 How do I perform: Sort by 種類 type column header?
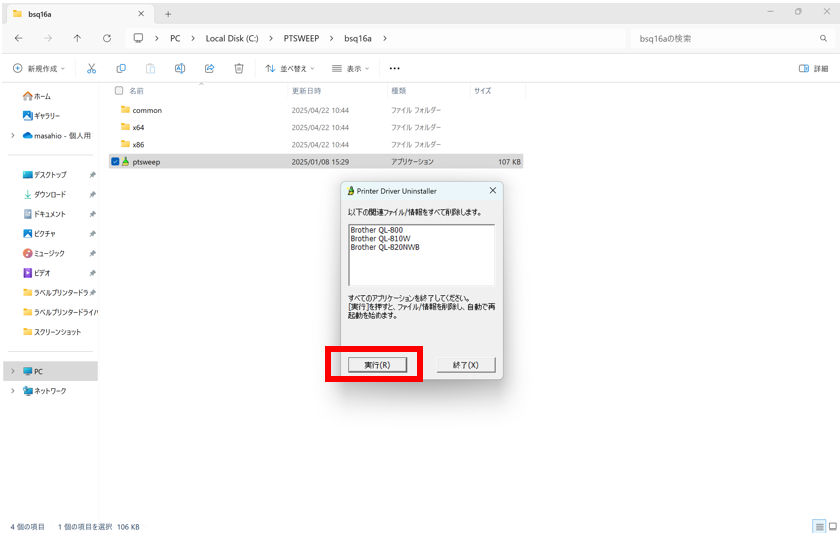coord(399,91)
